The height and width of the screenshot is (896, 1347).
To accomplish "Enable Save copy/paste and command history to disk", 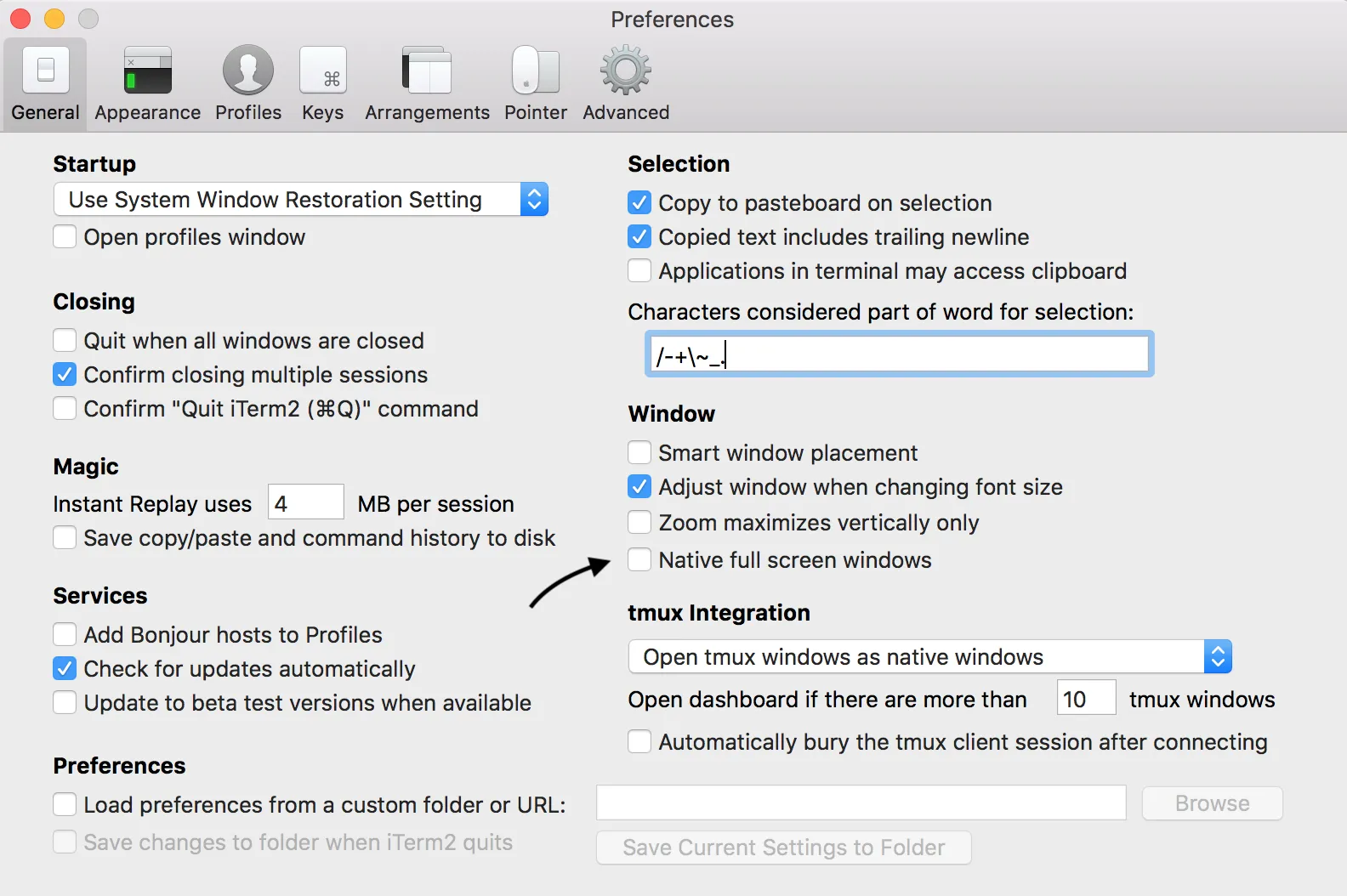I will coord(65,537).
